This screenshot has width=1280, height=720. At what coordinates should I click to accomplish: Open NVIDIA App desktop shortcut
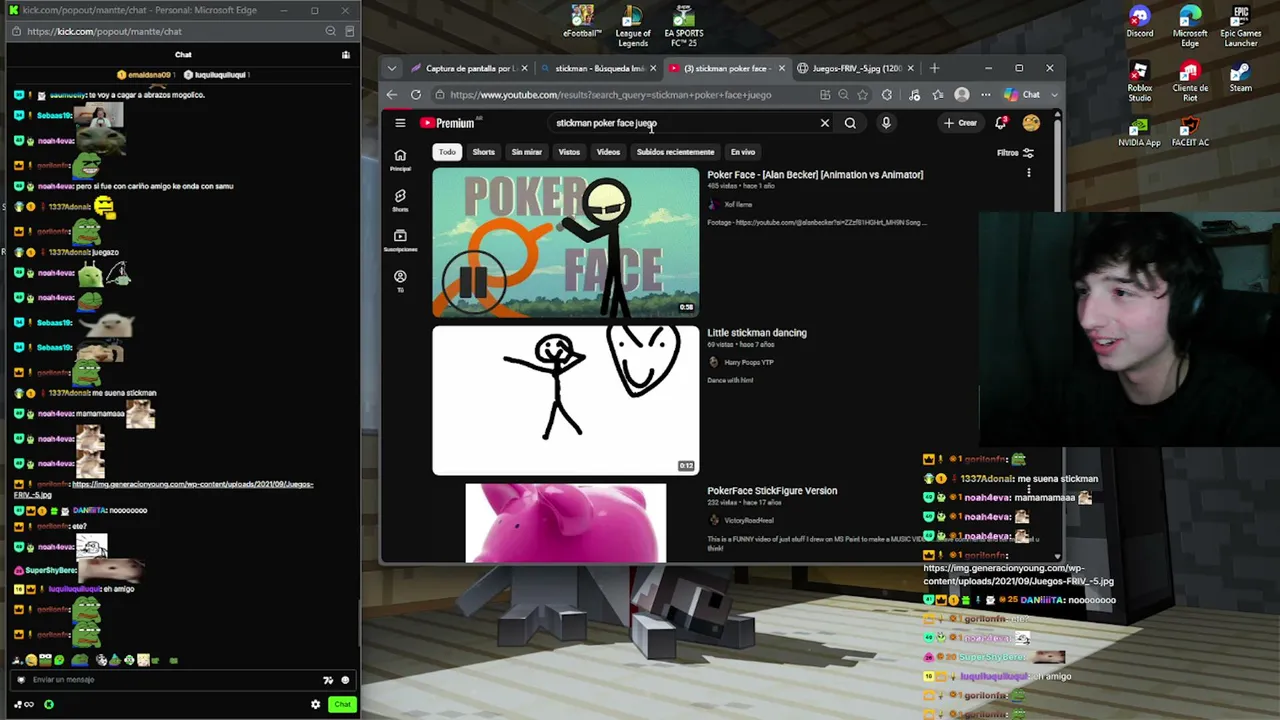[1139, 132]
